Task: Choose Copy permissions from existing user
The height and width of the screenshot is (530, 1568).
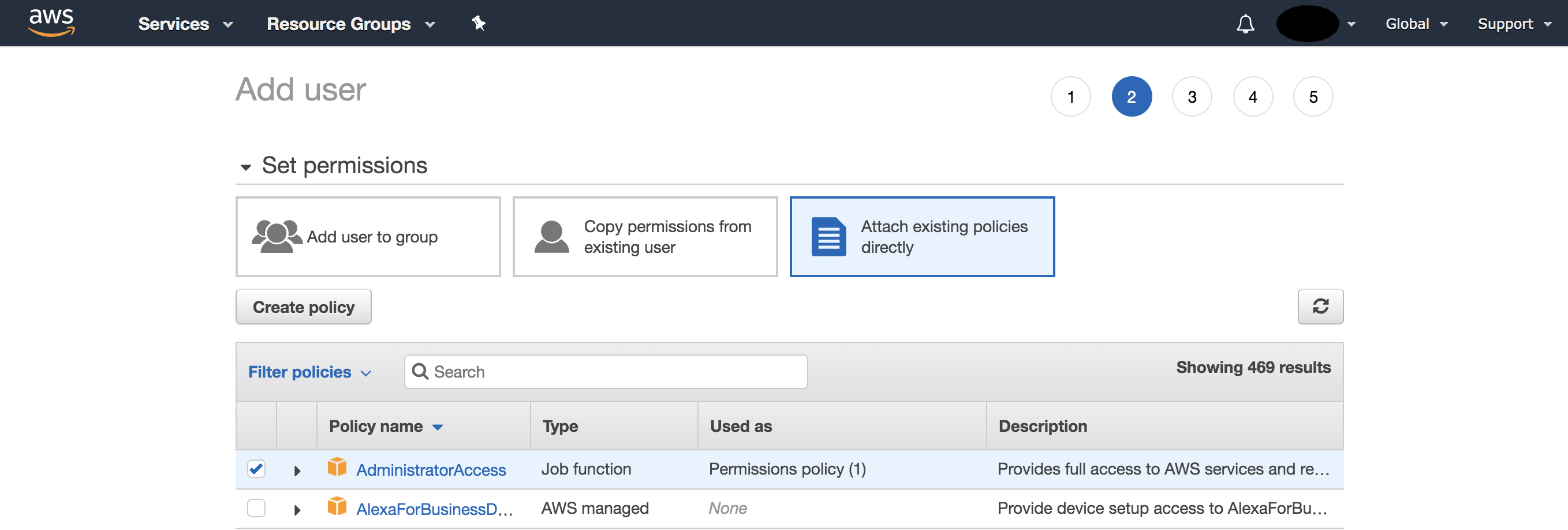Action: tap(645, 237)
